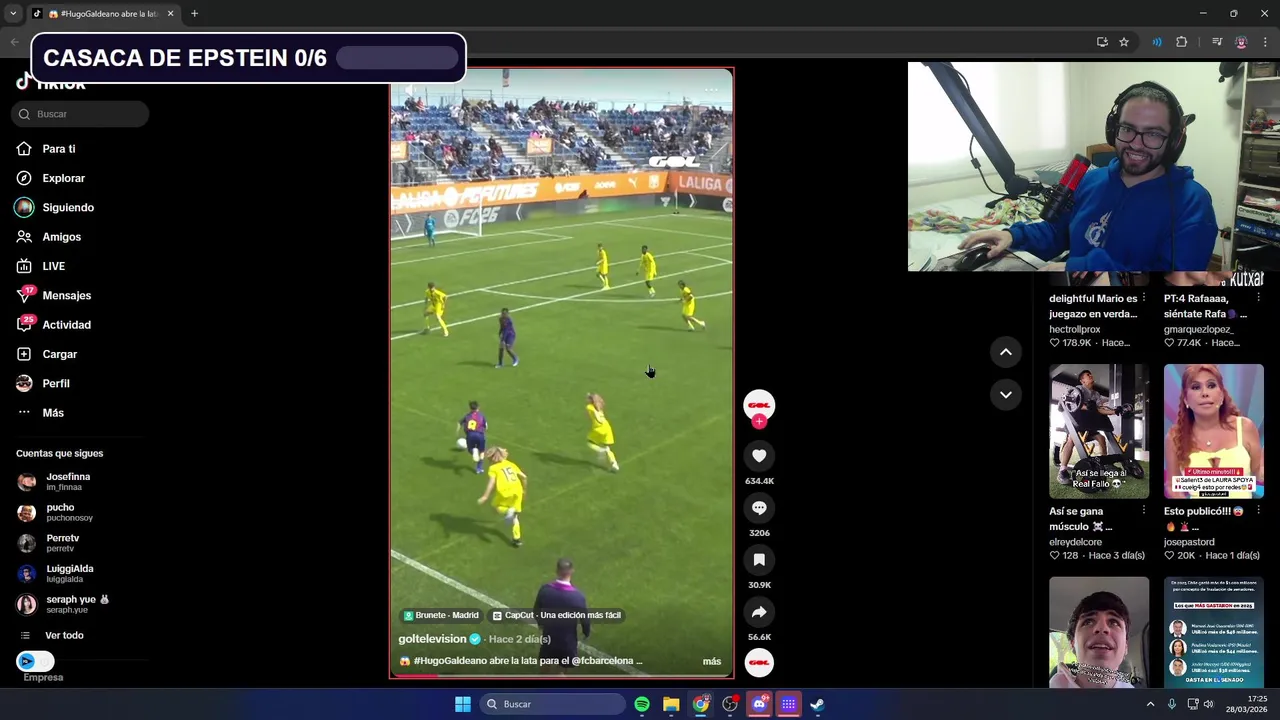Open 'Así se gana músculo' video thumbnail

1099,431
